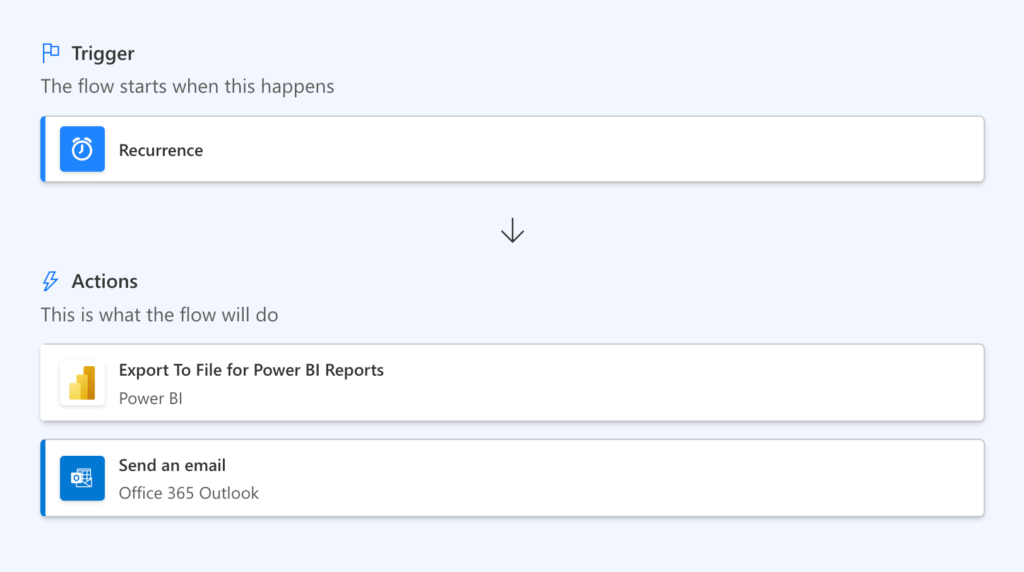Click the Power BI bar chart icon
This screenshot has width=1024, height=572.
coord(82,383)
